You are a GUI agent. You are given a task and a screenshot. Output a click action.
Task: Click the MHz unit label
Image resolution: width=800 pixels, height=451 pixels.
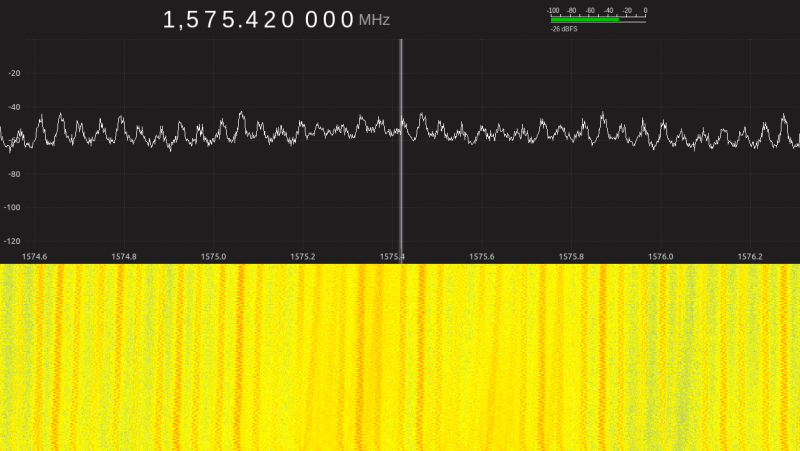[374, 21]
